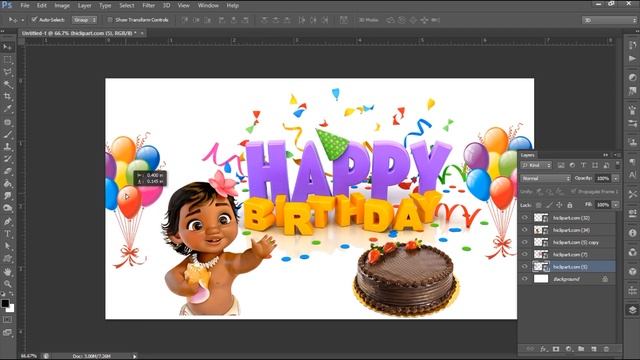The height and width of the screenshot is (360, 640).
Task: Hide the Background layer
Action: coord(524,279)
